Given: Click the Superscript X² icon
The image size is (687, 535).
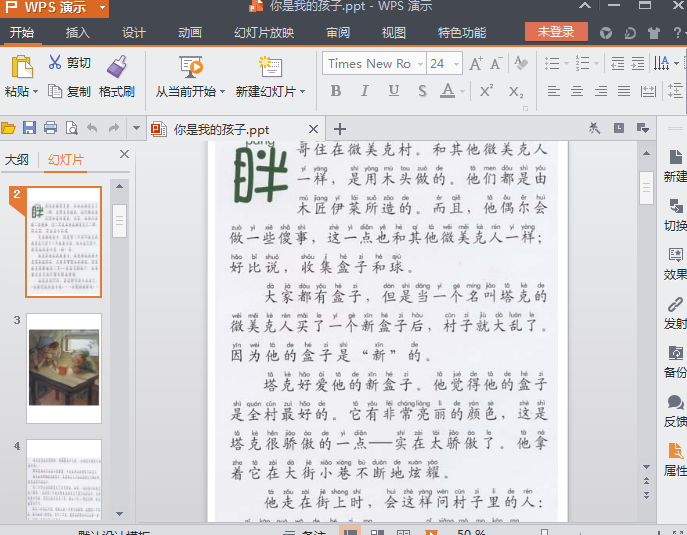Looking at the screenshot, I should point(486,91).
